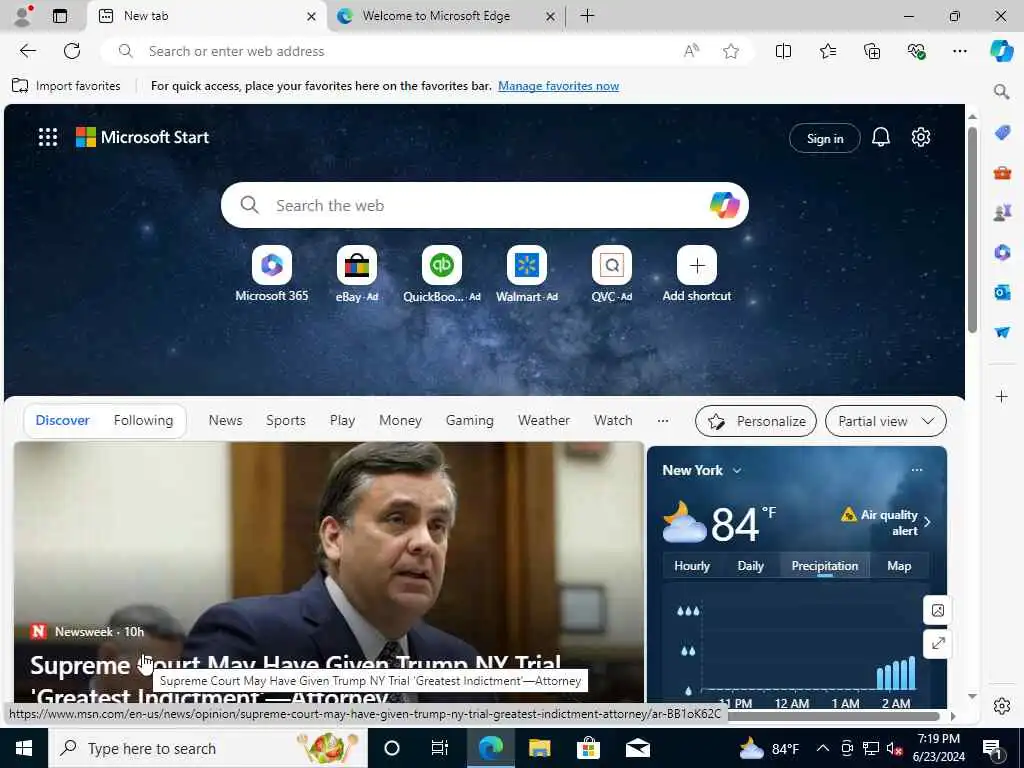The width and height of the screenshot is (1024, 768).
Task: Open the Windows Start menu
Action: pos(24,748)
